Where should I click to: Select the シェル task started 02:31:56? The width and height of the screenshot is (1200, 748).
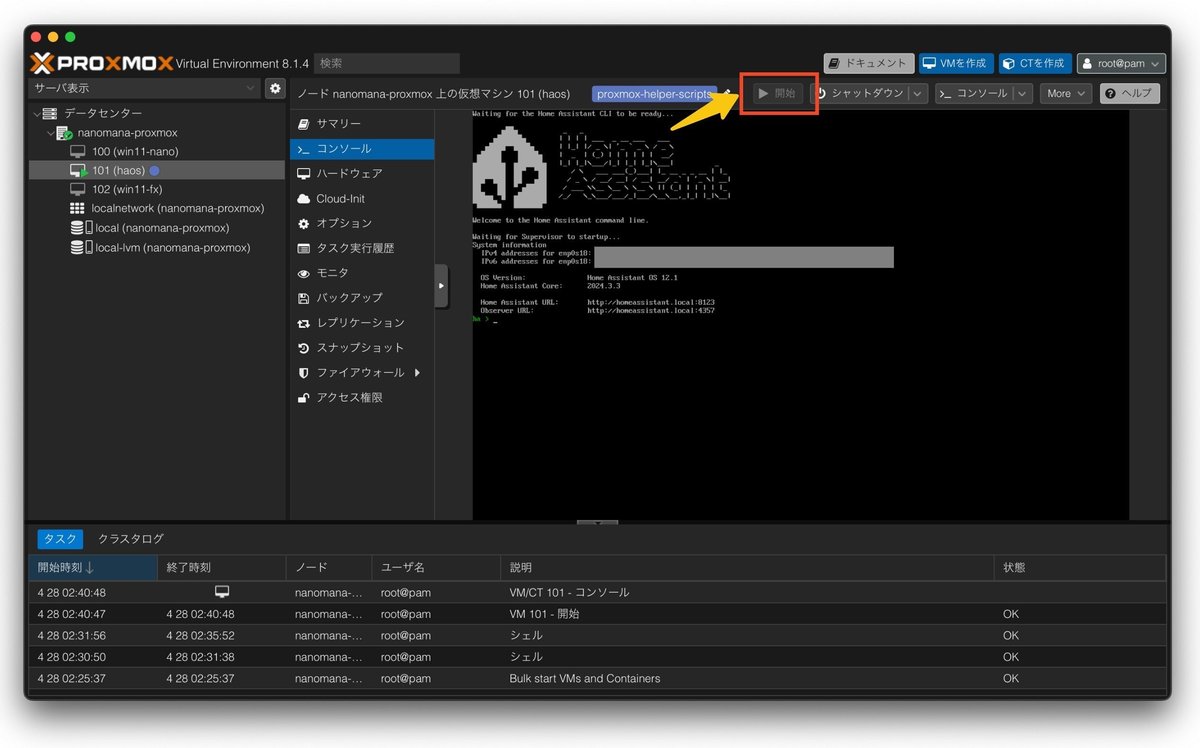pyautogui.click(x=597, y=635)
